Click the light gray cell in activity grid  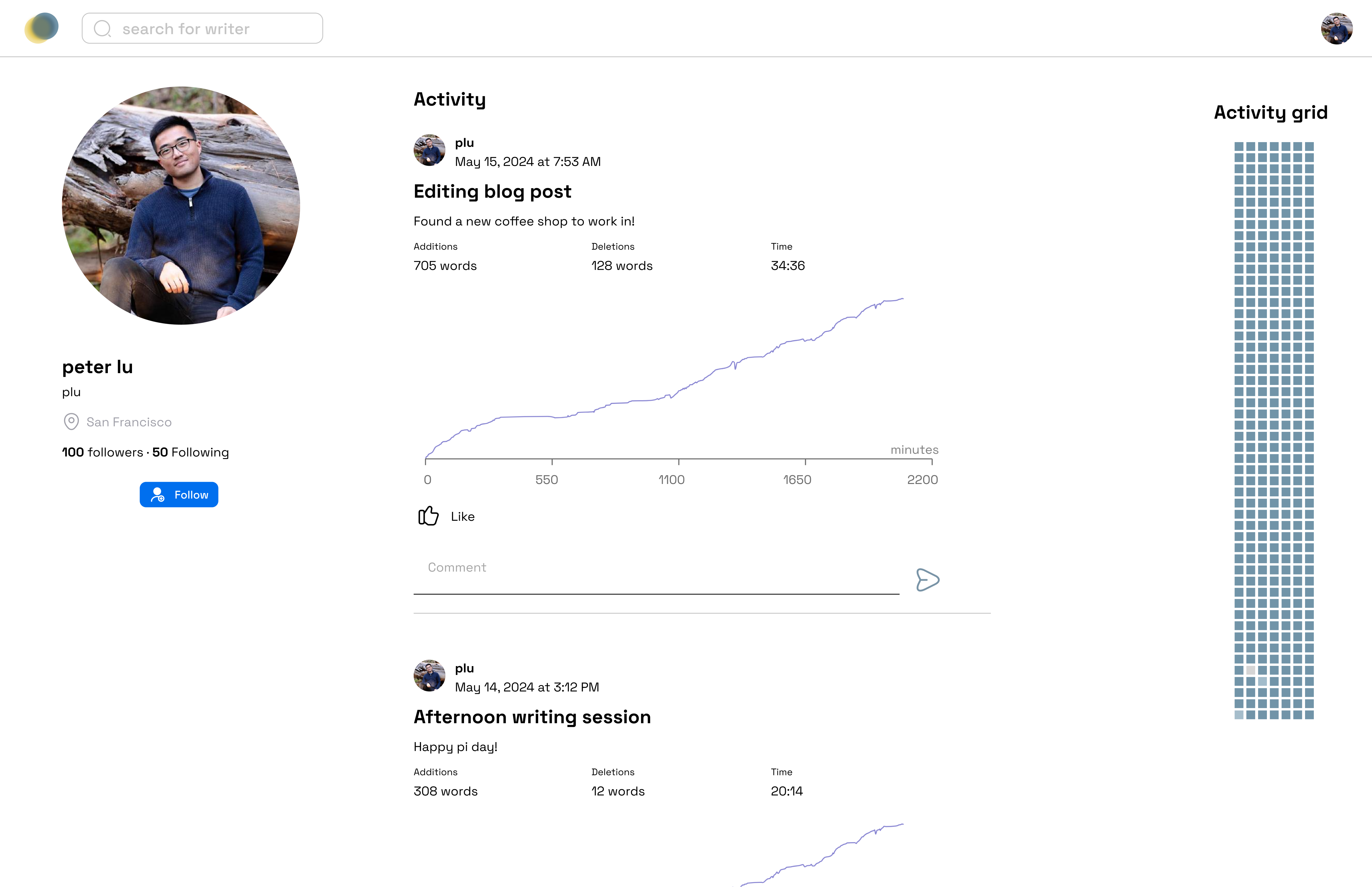pos(1250,670)
